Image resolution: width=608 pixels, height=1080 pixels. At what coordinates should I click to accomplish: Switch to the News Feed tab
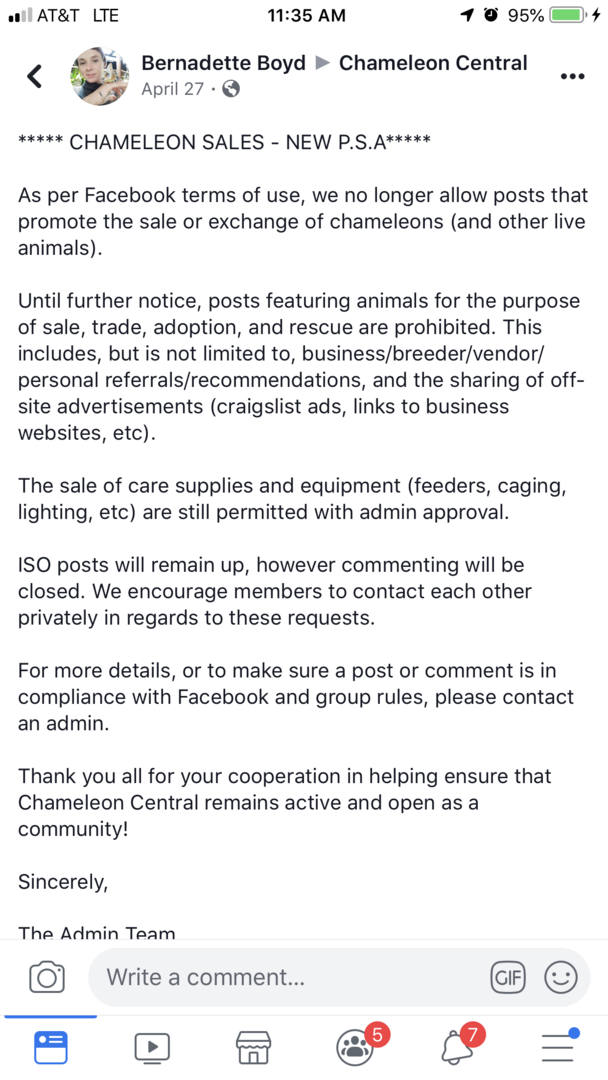[x=51, y=1046]
